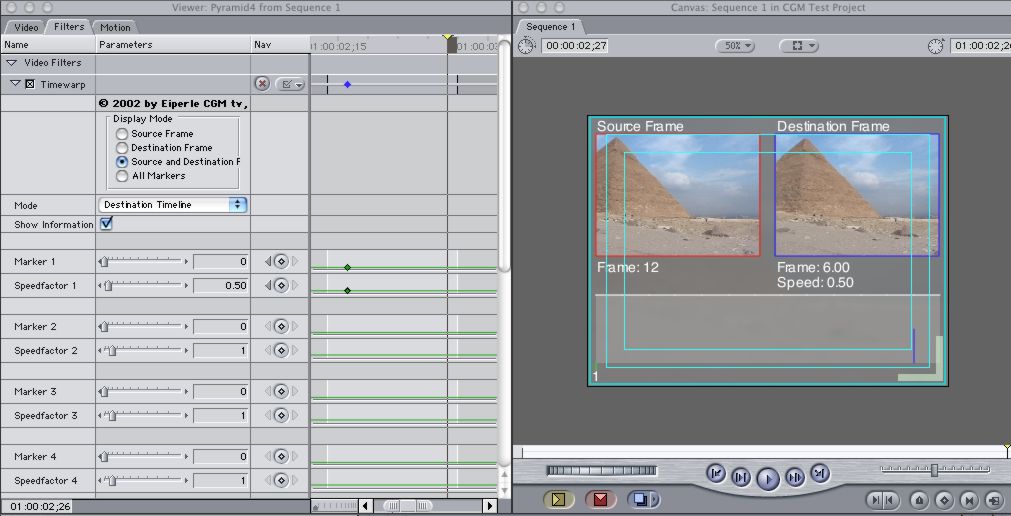The width and height of the screenshot is (1011, 516).
Task: Toggle the Show Information checkbox
Action: click(x=106, y=224)
